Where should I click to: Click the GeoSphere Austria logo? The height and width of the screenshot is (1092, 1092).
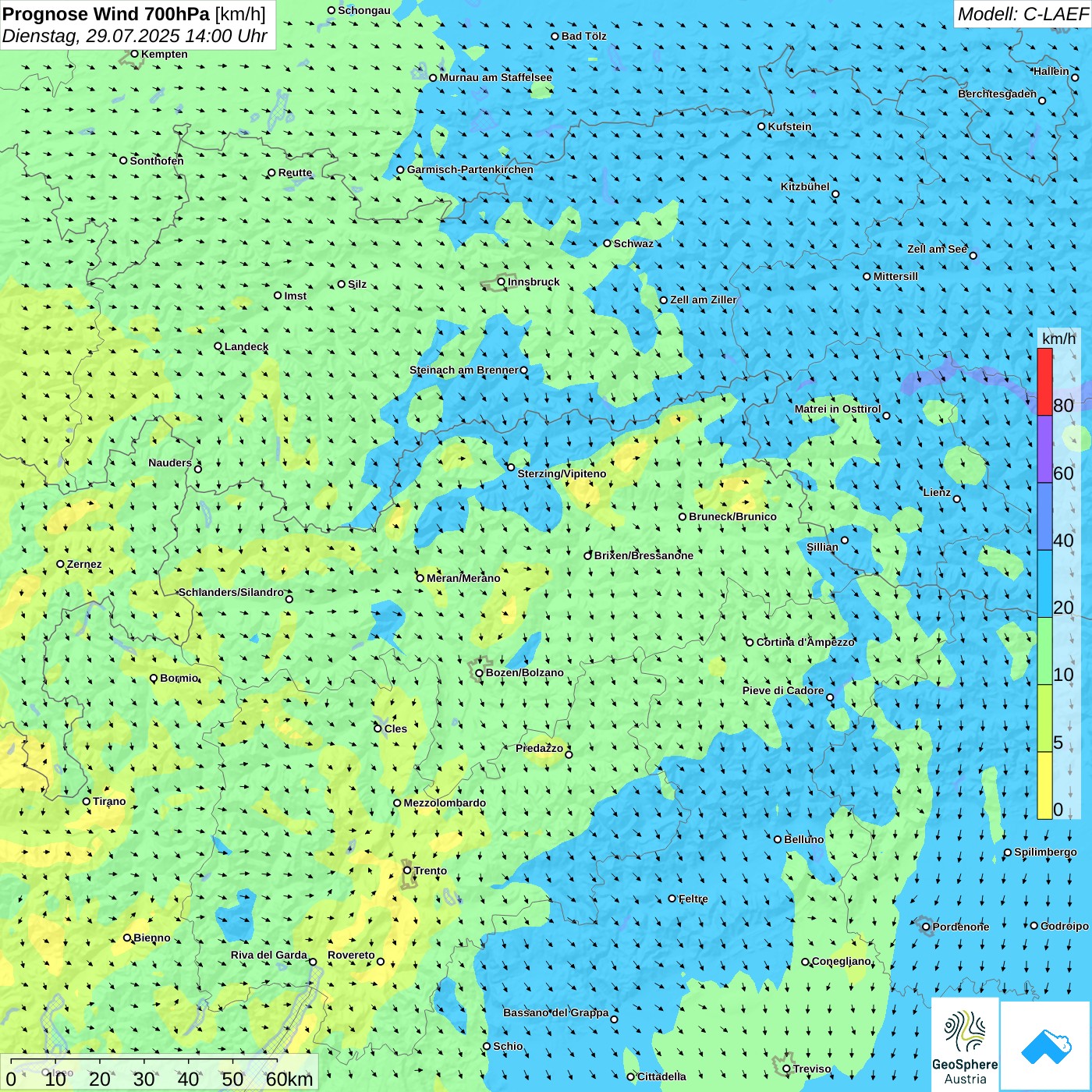coord(965,1046)
